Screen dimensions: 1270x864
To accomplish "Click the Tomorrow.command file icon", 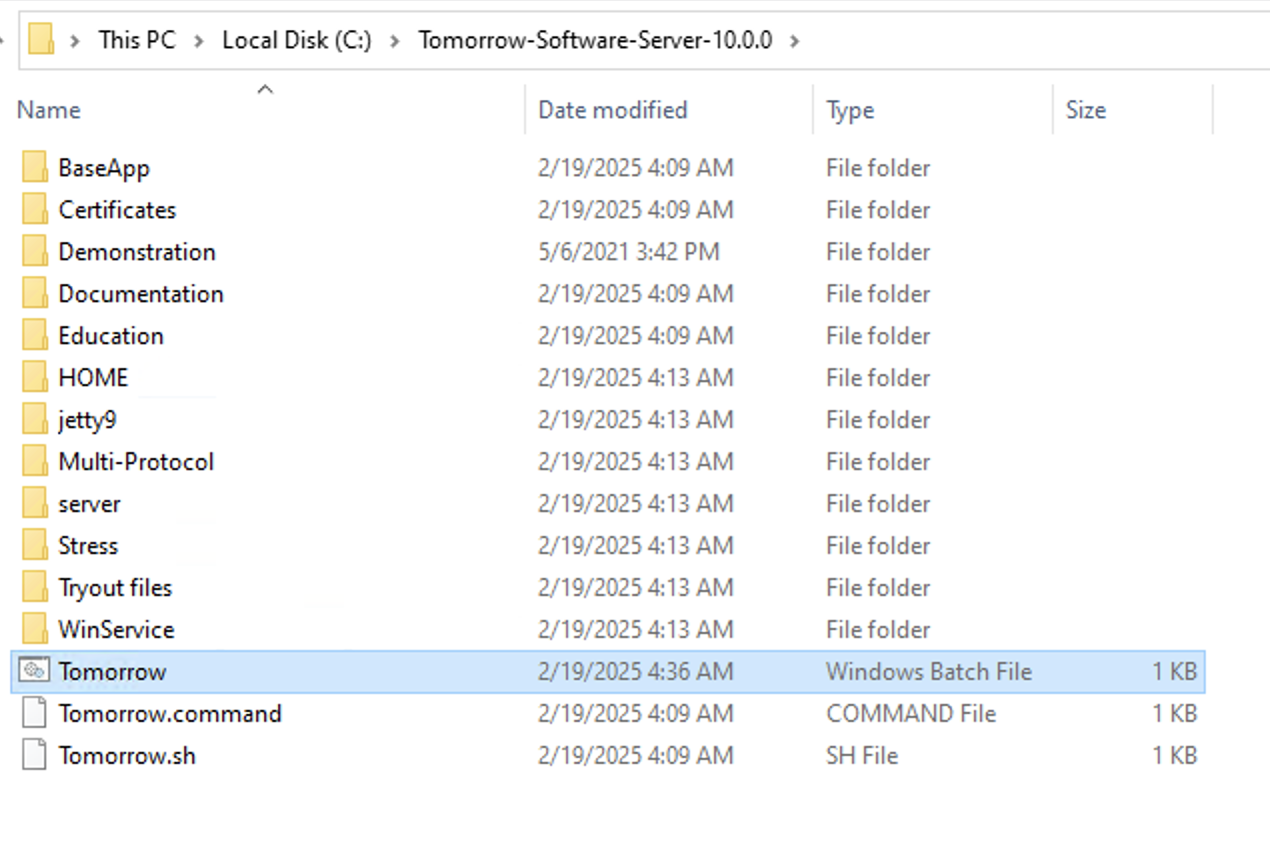I will click(34, 714).
